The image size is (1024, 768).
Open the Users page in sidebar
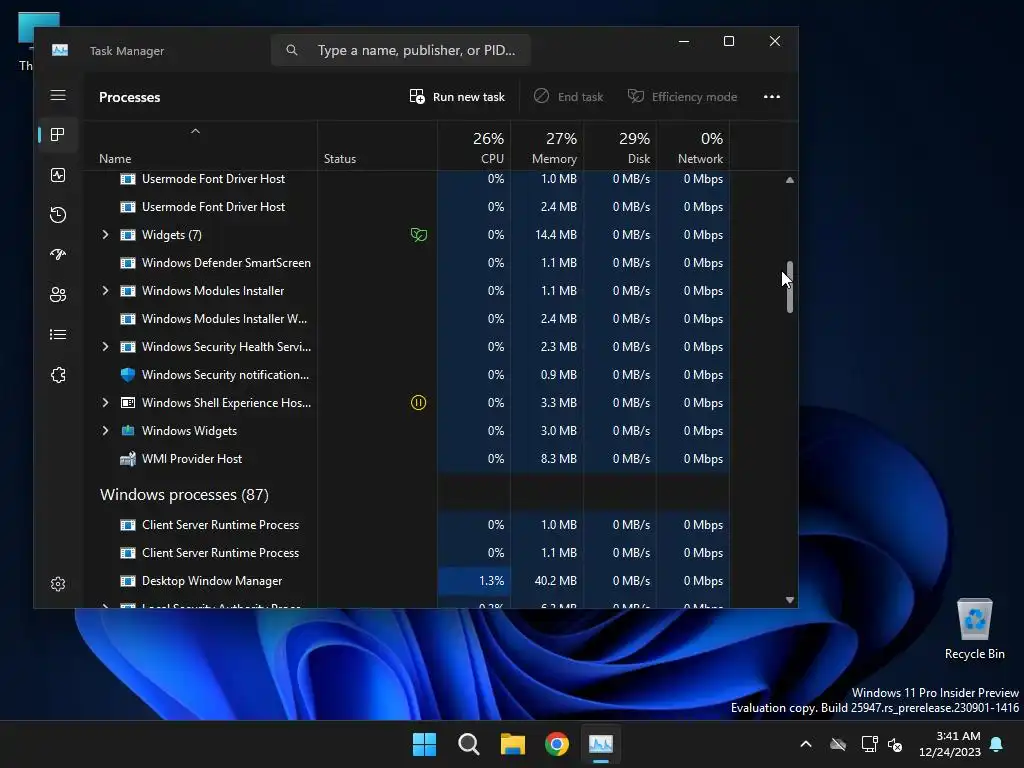point(58,295)
